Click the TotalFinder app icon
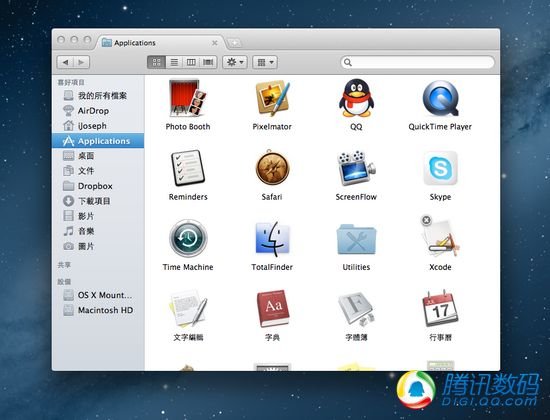This screenshot has height=420, width=550. (272, 238)
